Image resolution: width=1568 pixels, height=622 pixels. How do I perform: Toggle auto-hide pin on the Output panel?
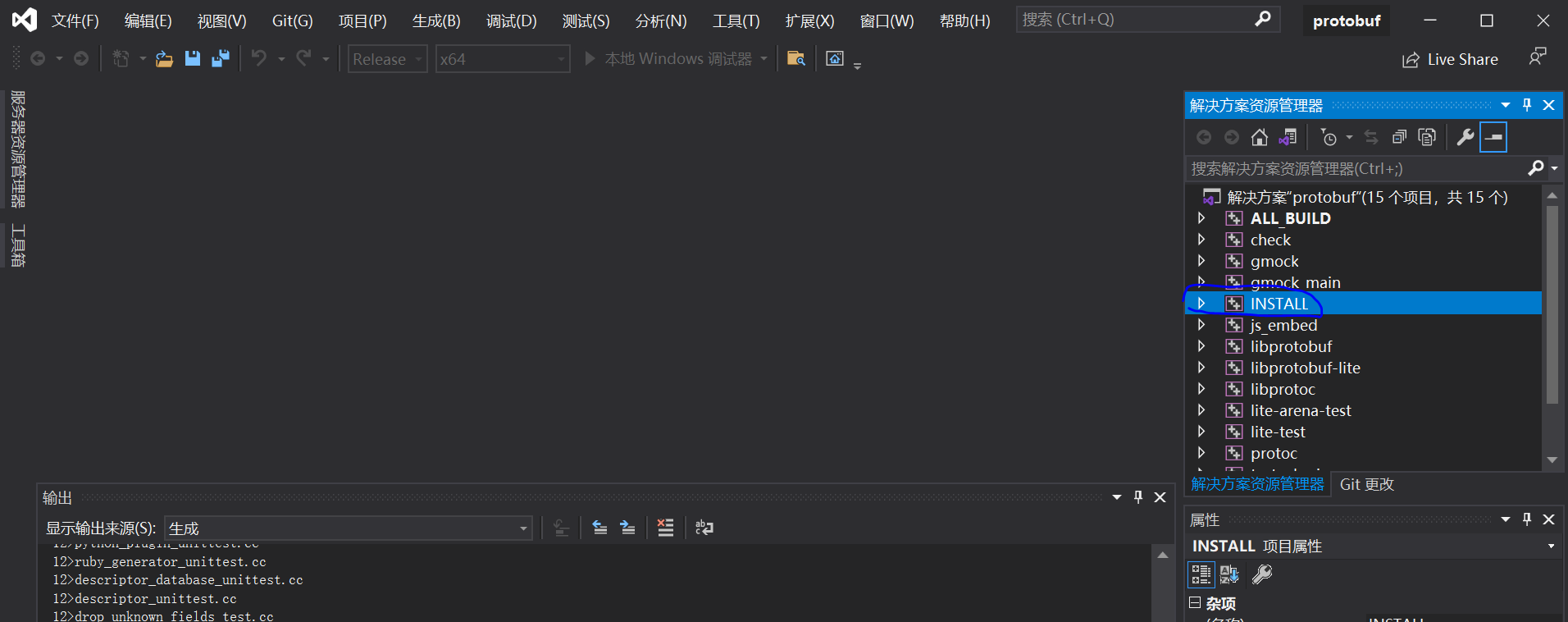(1138, 497)
